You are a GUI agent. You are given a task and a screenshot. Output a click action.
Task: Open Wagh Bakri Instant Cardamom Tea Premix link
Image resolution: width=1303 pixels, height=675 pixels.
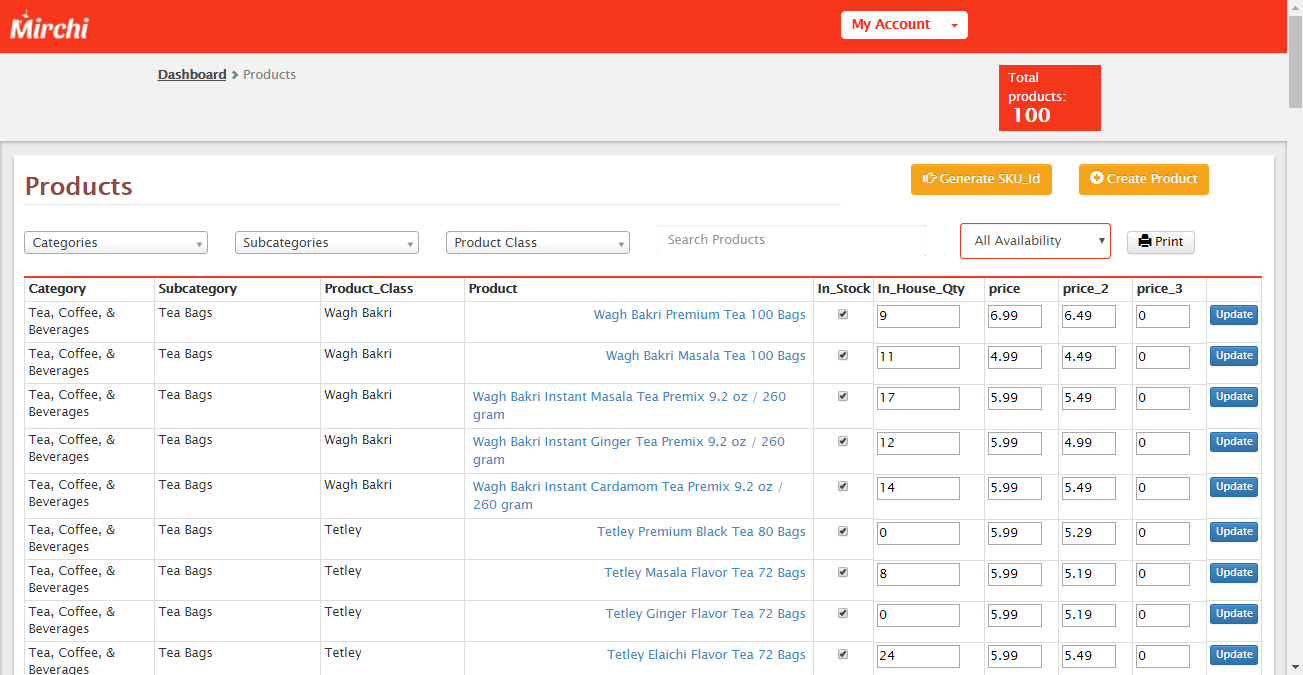coord(627,496)
